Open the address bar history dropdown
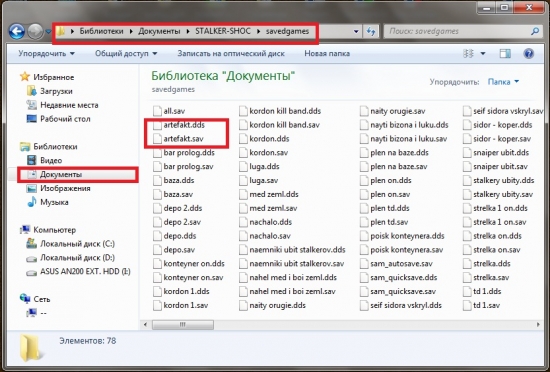Screen dimensions: 550x372 click(356, 31)
